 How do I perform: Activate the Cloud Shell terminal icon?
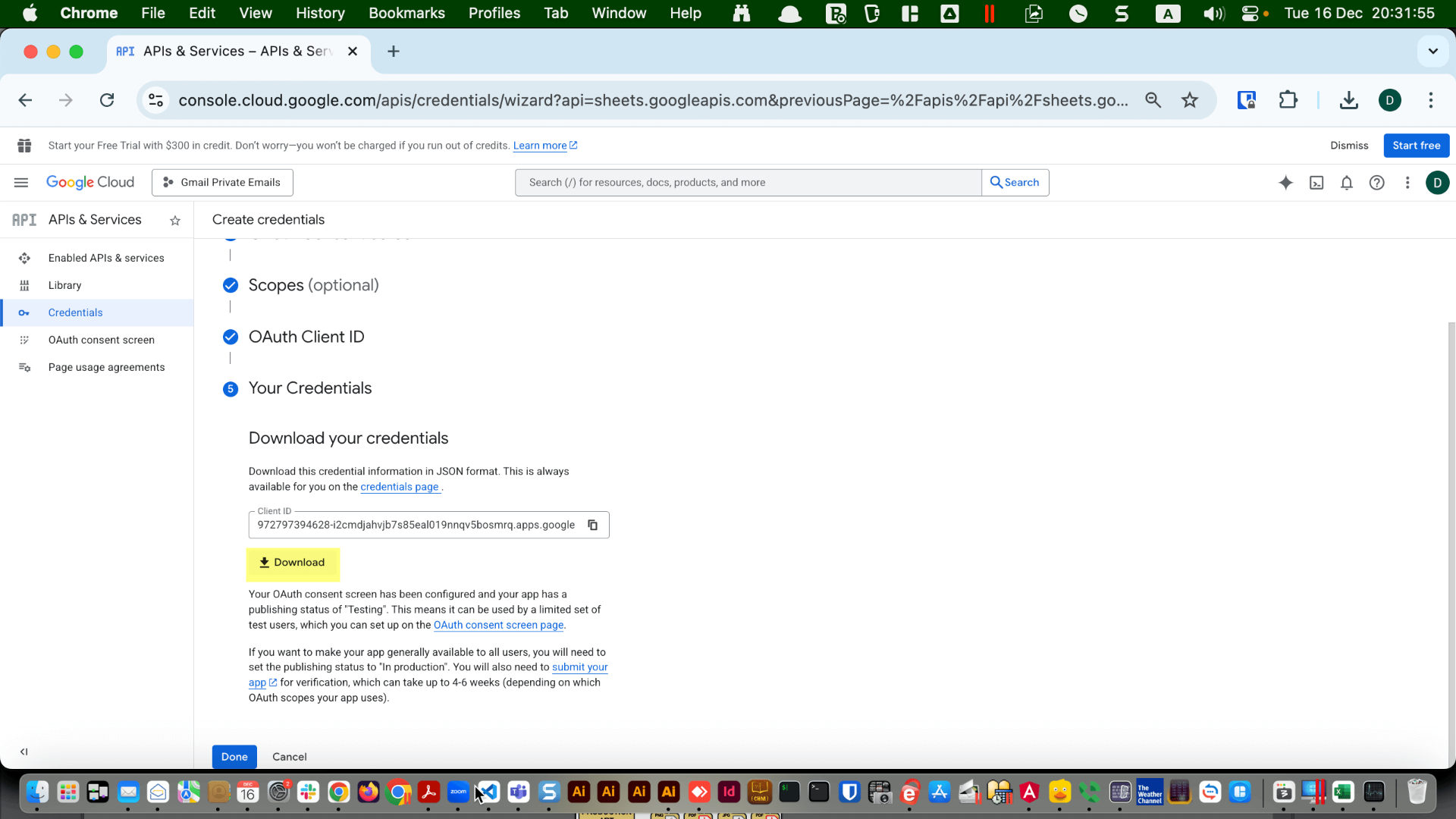[x=1317, y=182]
